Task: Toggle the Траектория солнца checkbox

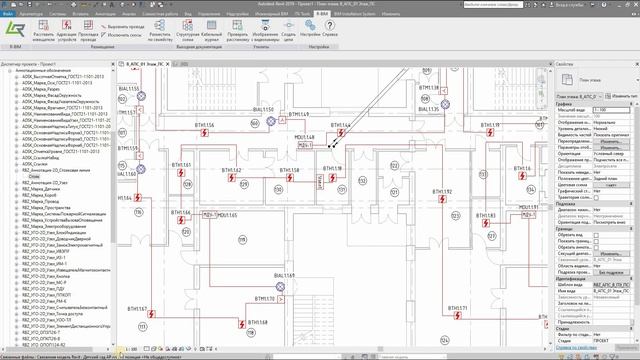Action: [x=596, y=198]
